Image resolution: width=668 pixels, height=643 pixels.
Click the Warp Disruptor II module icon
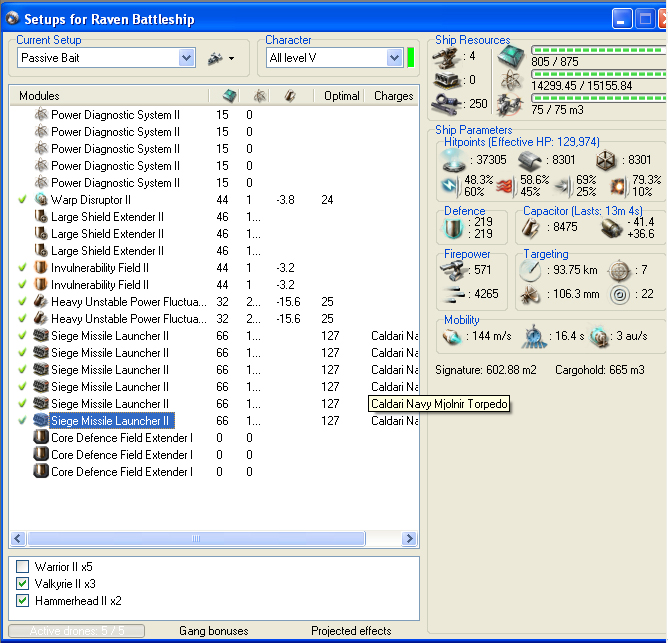coord(41,199)
